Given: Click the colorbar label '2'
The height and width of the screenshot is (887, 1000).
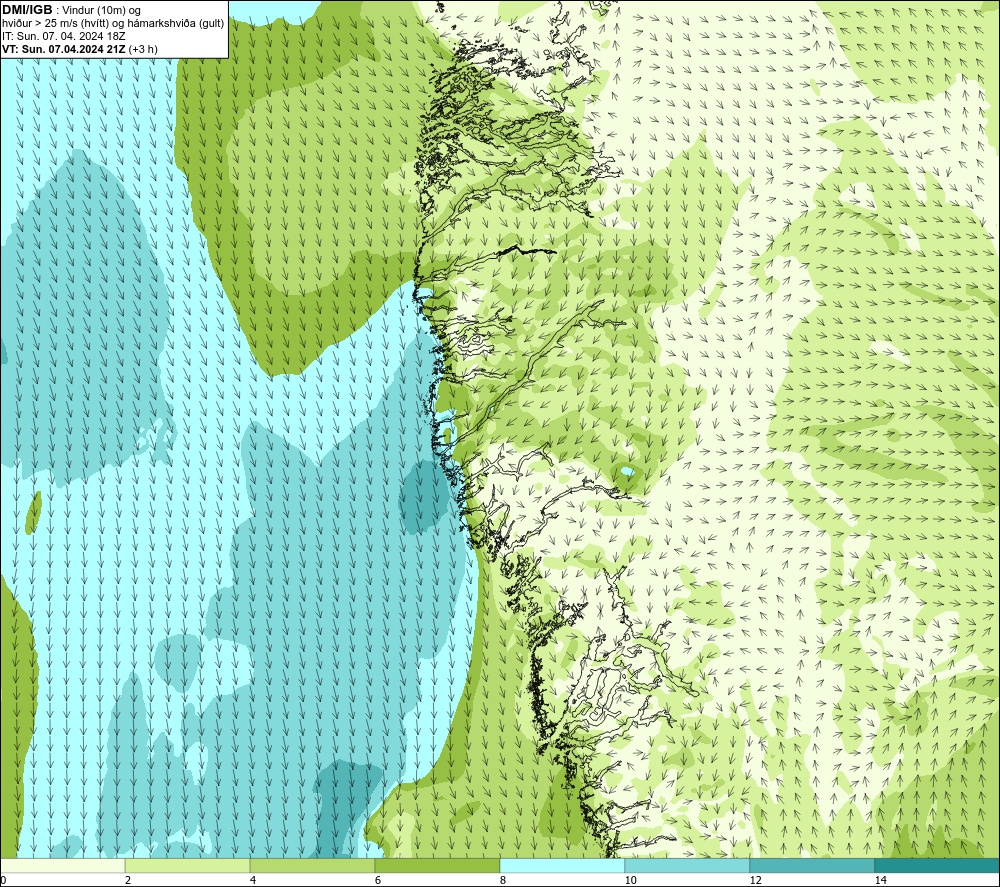Looking at the screenshot, I should coord(128,881).
